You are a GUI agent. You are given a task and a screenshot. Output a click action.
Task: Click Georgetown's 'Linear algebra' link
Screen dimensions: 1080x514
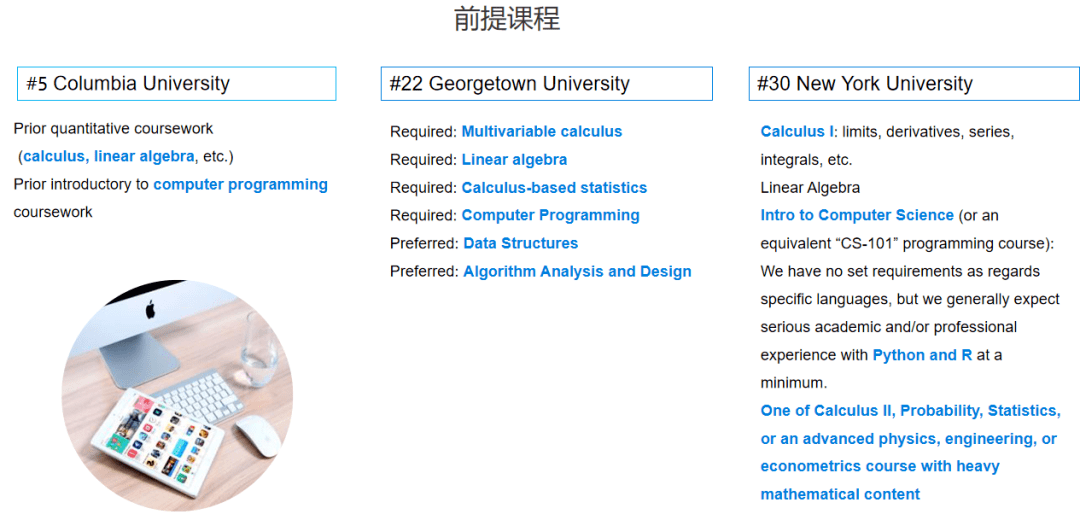pos(514,160)
